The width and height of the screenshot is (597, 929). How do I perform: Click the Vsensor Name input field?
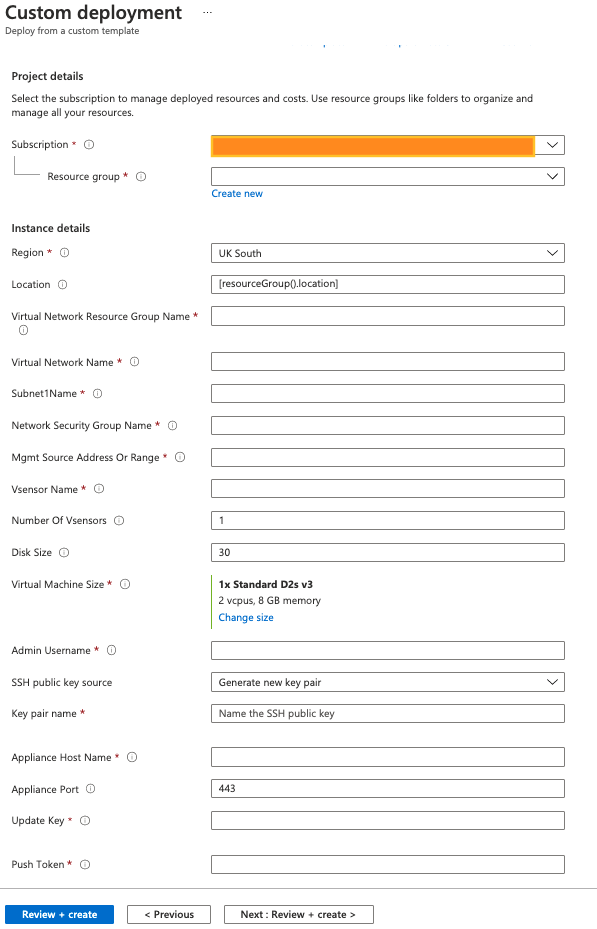(388, 489)
